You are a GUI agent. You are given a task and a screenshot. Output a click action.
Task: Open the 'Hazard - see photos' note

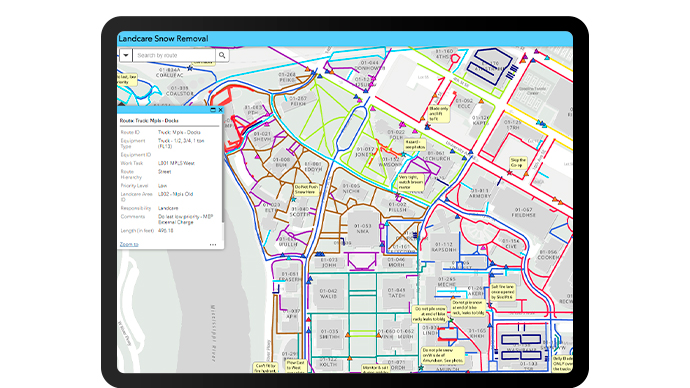(415, 145)
